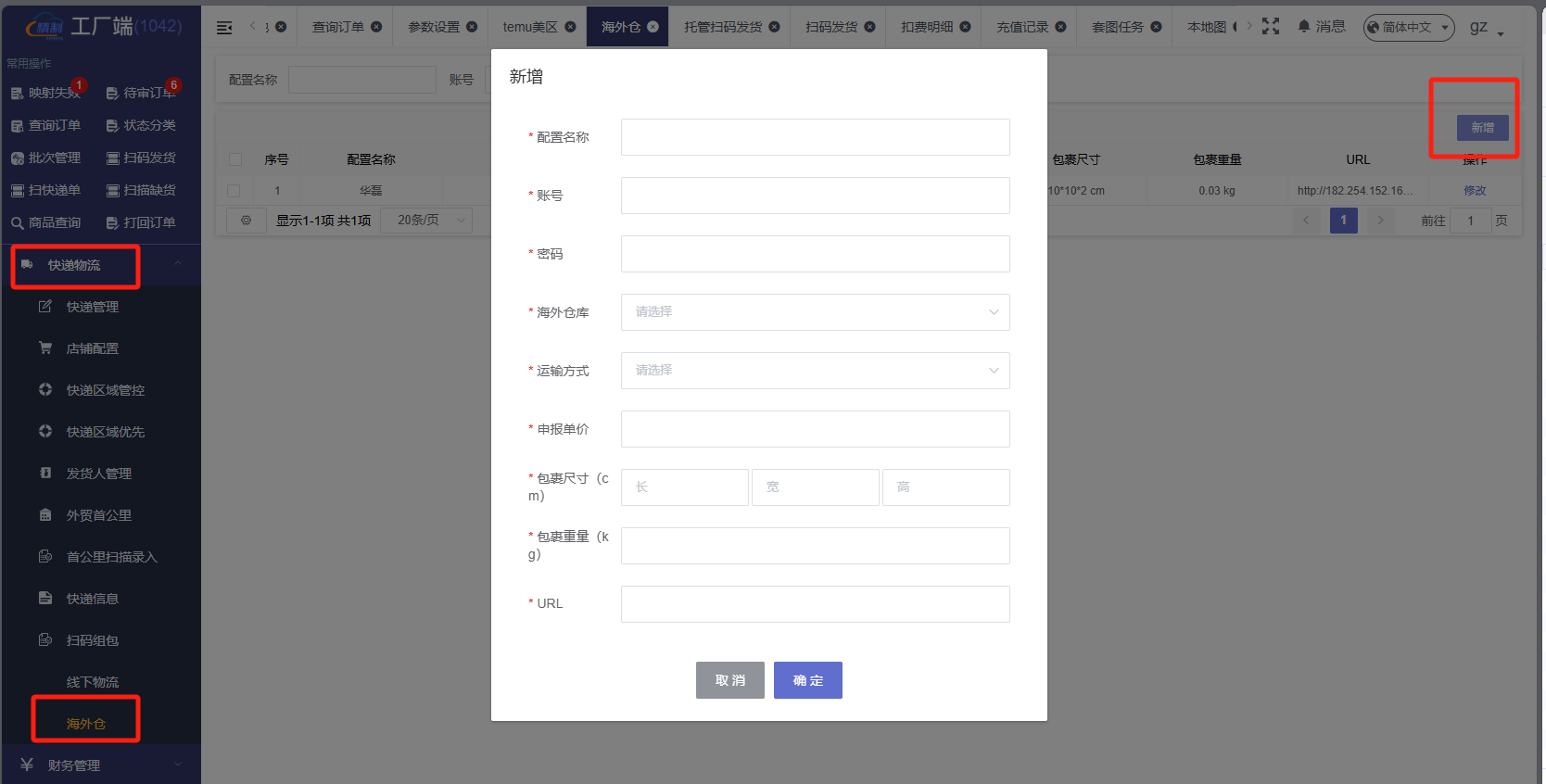This screenshot has width=1546, height=784.
Task: Open 店铺配置 from the sidebar
Action: click(x=92, y=348)
